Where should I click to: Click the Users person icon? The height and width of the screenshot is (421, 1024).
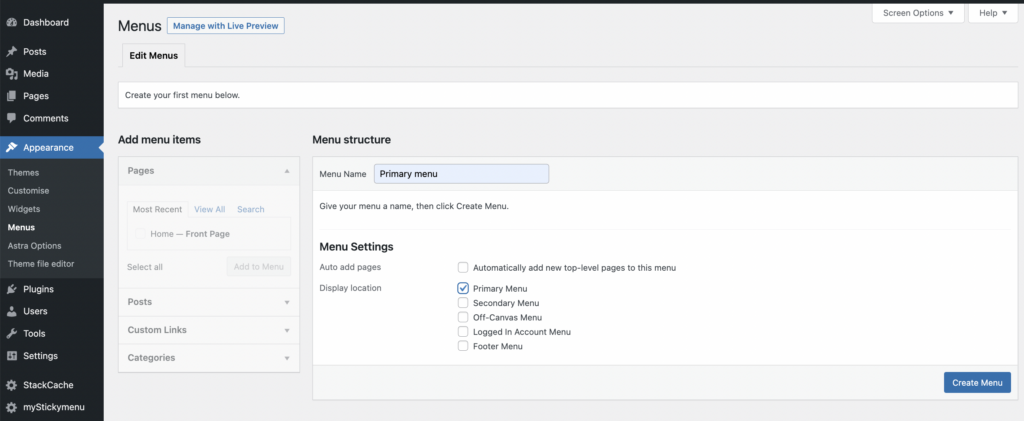(x=11, y=311)
